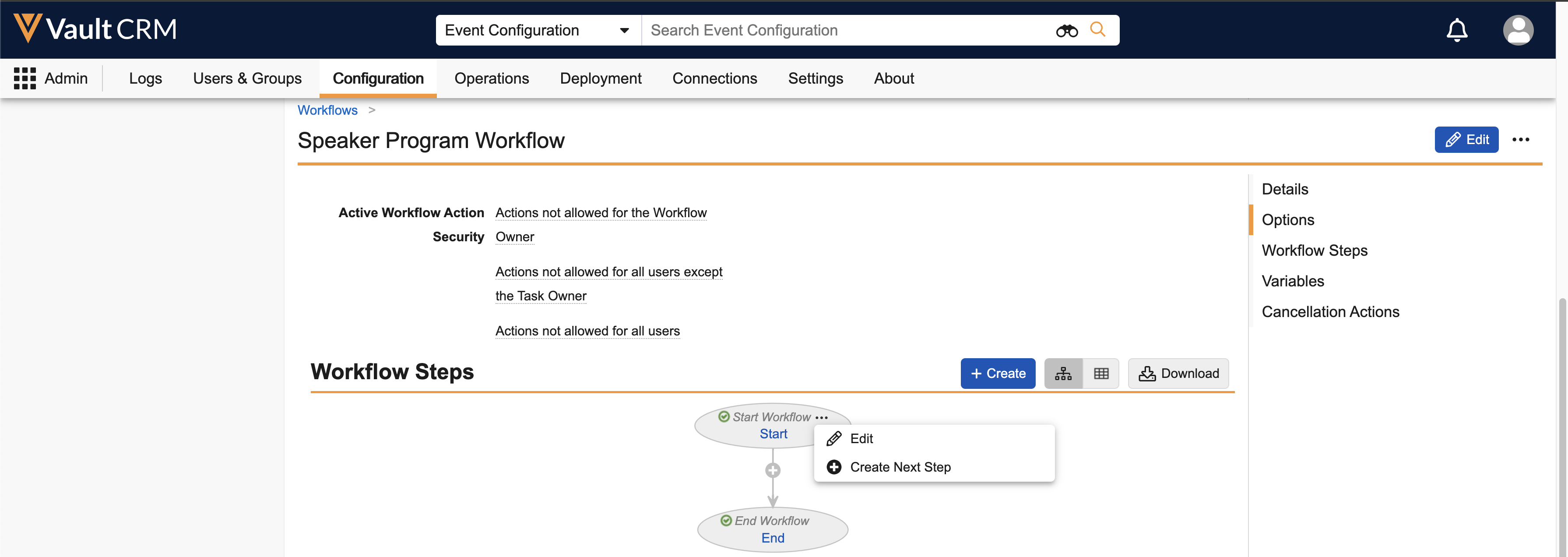The height and width of the screenshot is (557, 1568).
Task: Jump to Cancellation Actions section
Action: (x=1330, y=312)
